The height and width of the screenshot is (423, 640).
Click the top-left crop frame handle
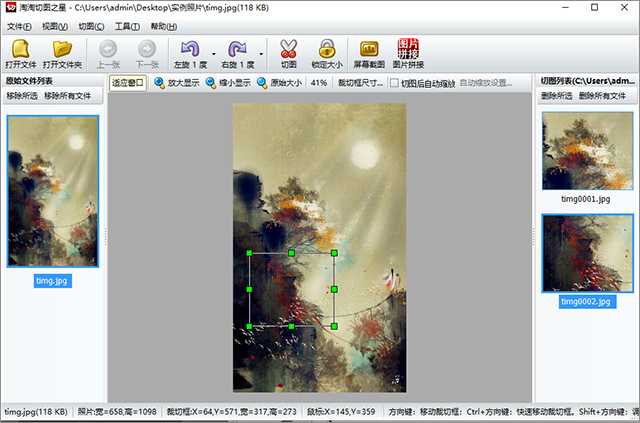(x=249, y=253)
